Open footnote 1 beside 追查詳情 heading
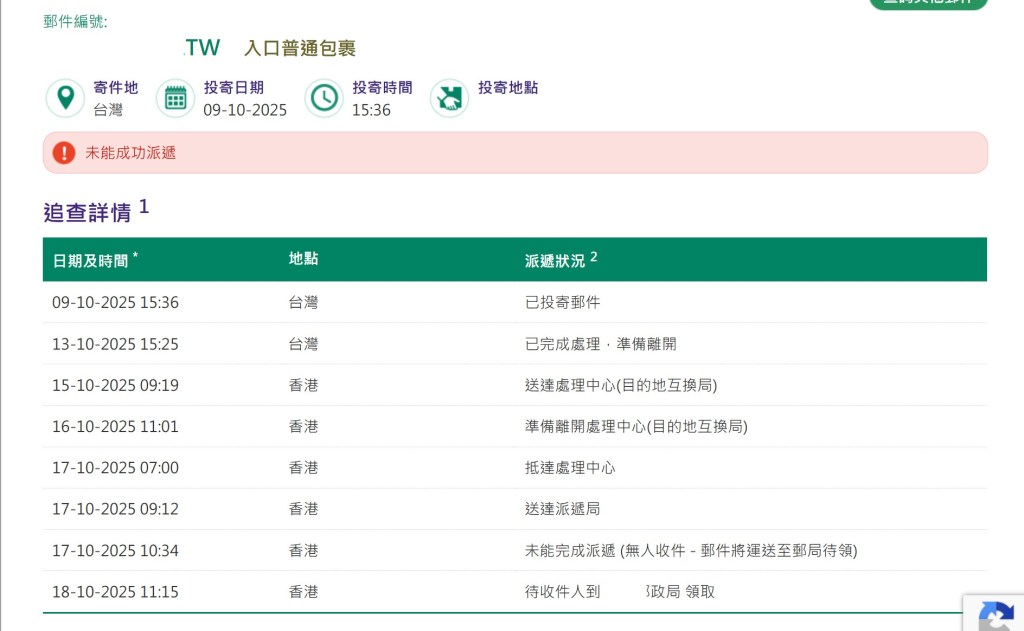This screenshot has width=1024, height=631. (x=144, y=207)
